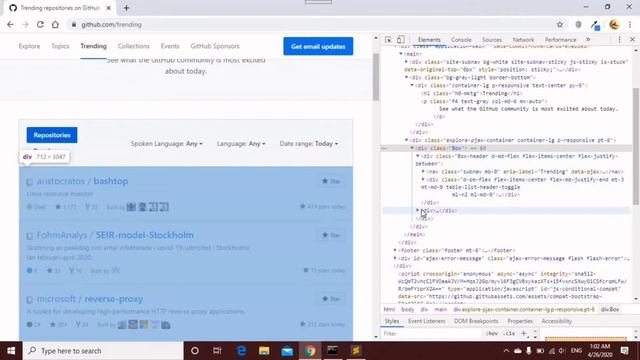The height and width of the screenshot is (360, 640).
Task: Open the FohmAnalys / SEIR-model-Stockholm repository
Action: [115, 235]
